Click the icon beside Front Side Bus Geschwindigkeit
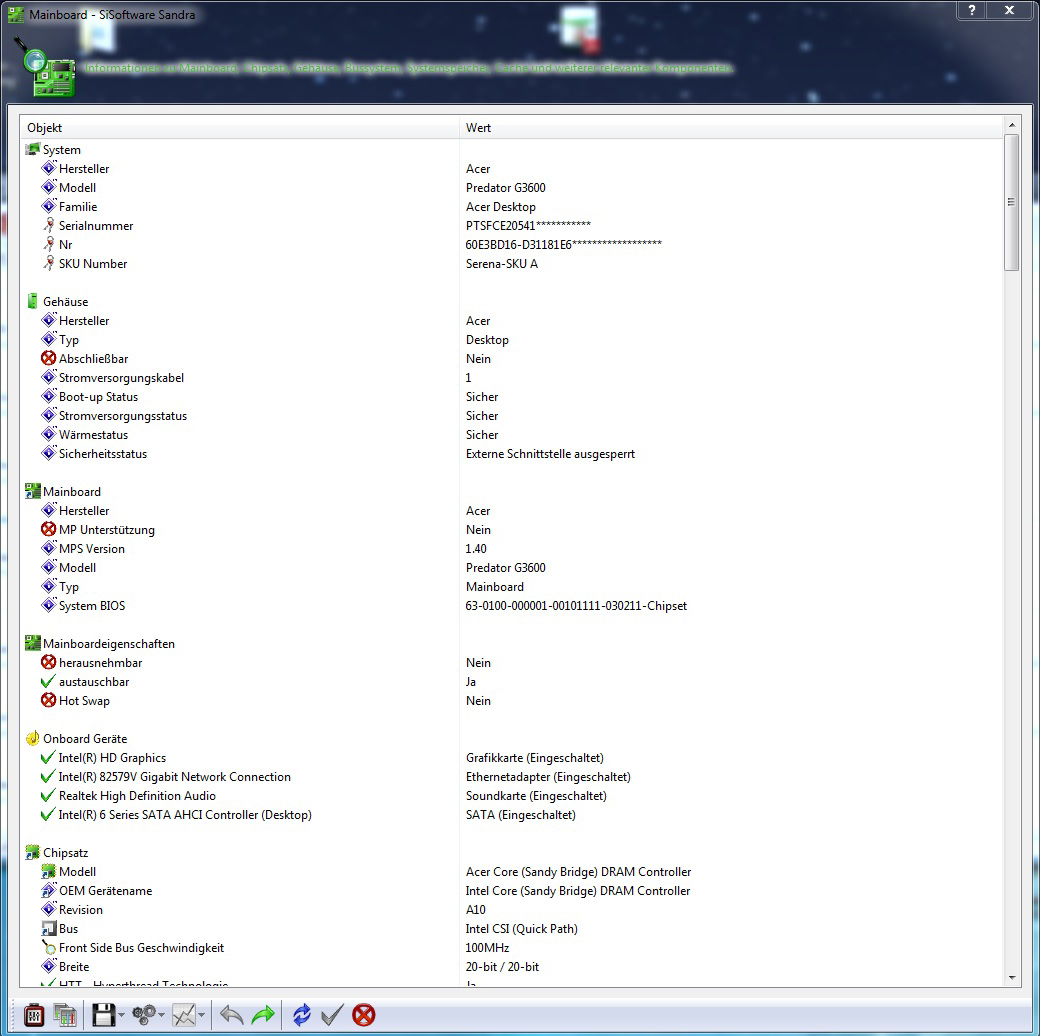The height and width of the screenshot is (1036, 1040). click(x=48, y=948)
